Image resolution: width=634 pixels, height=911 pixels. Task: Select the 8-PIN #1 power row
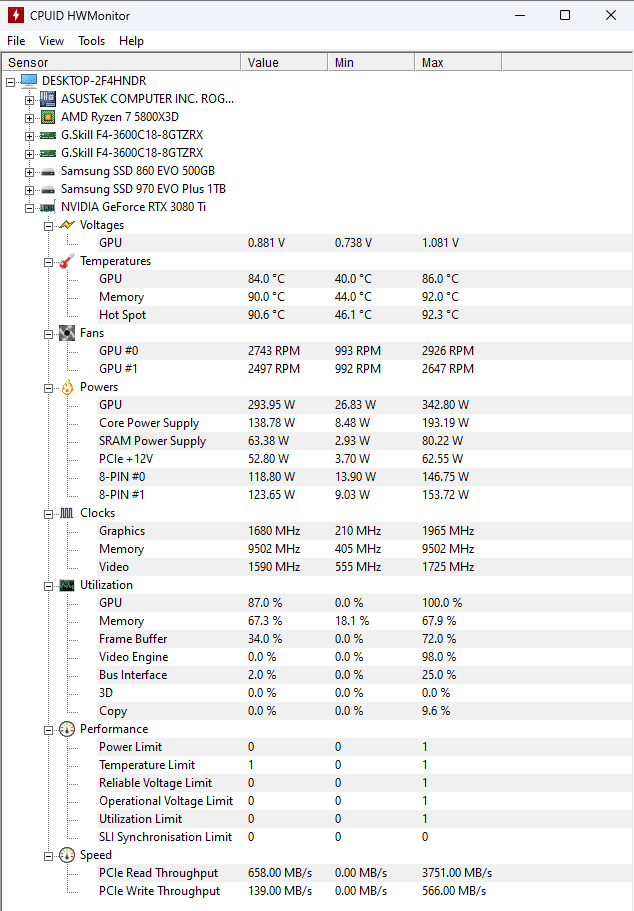point(365,495)
